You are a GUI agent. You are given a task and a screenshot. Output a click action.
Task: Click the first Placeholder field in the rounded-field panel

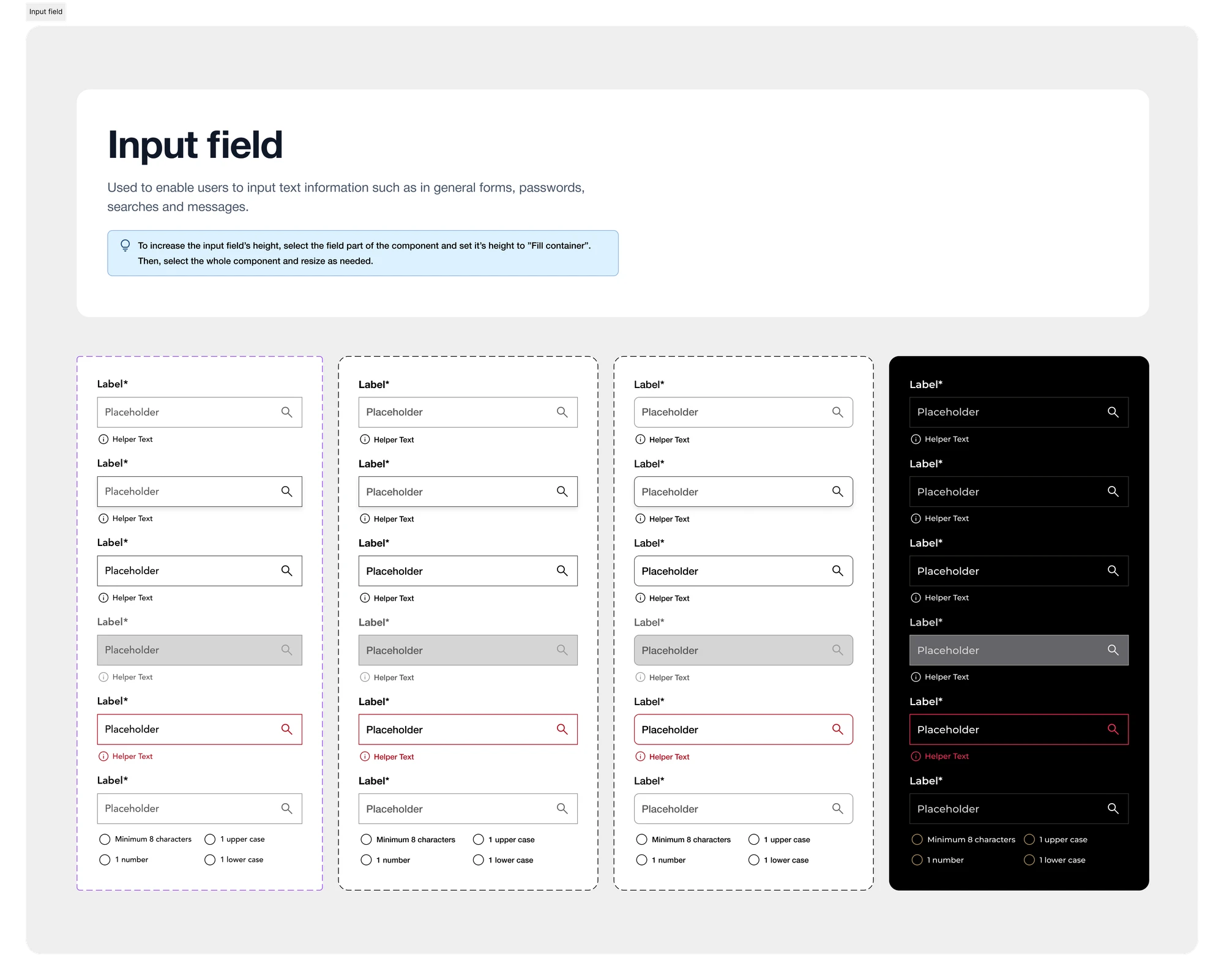click(744, 412)
